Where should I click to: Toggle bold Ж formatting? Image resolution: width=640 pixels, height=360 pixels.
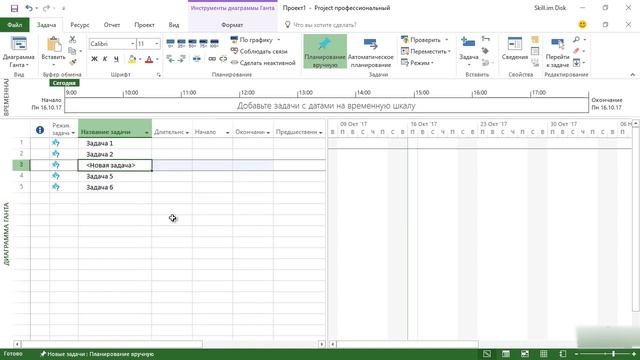(94, 59)
